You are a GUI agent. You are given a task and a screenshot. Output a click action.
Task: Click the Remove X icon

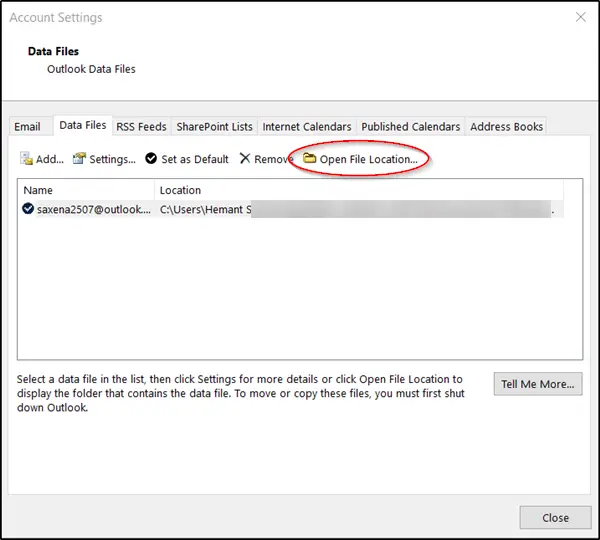(x=245, y=158)
